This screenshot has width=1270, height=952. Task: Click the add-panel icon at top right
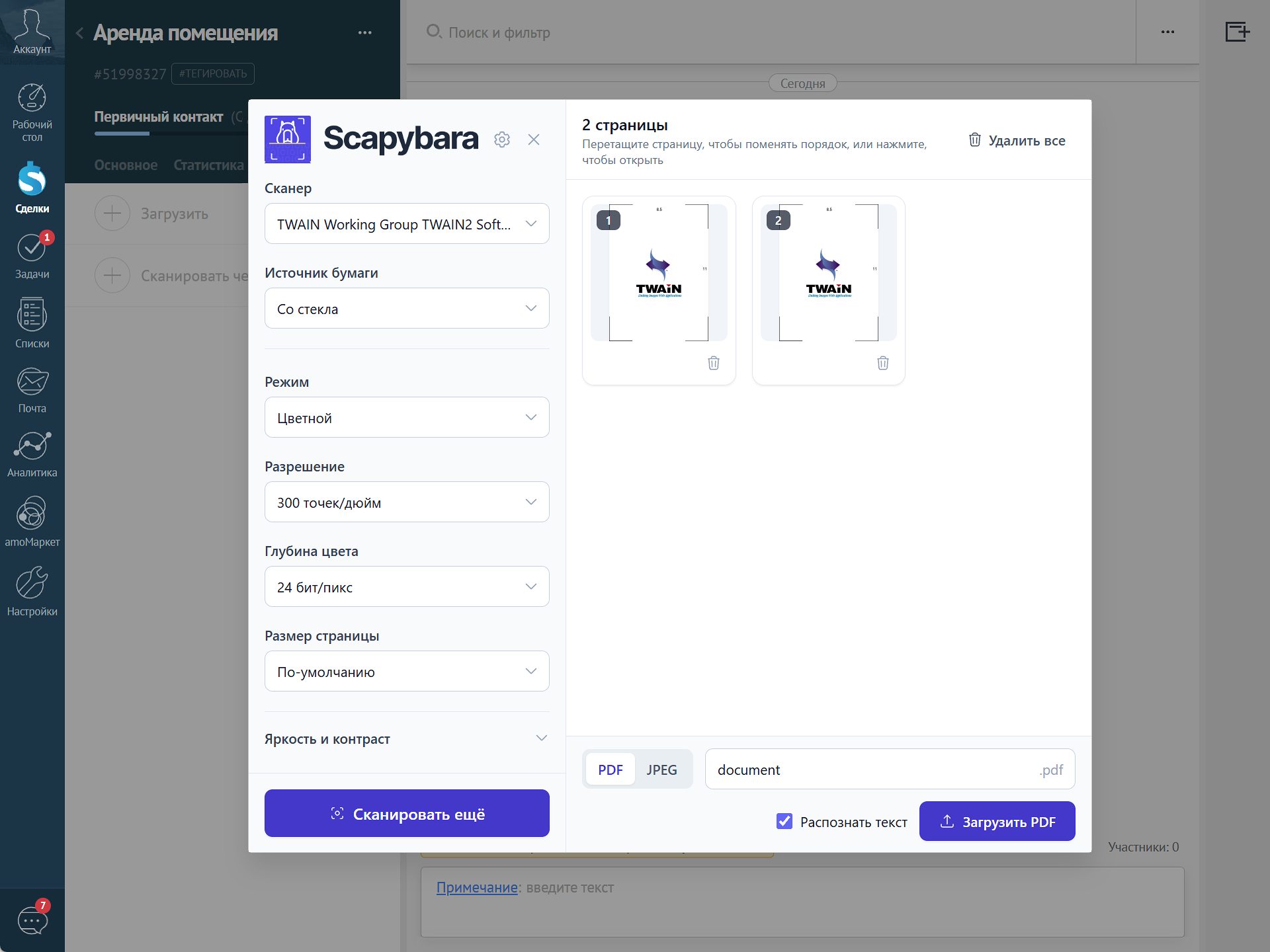1237,32
